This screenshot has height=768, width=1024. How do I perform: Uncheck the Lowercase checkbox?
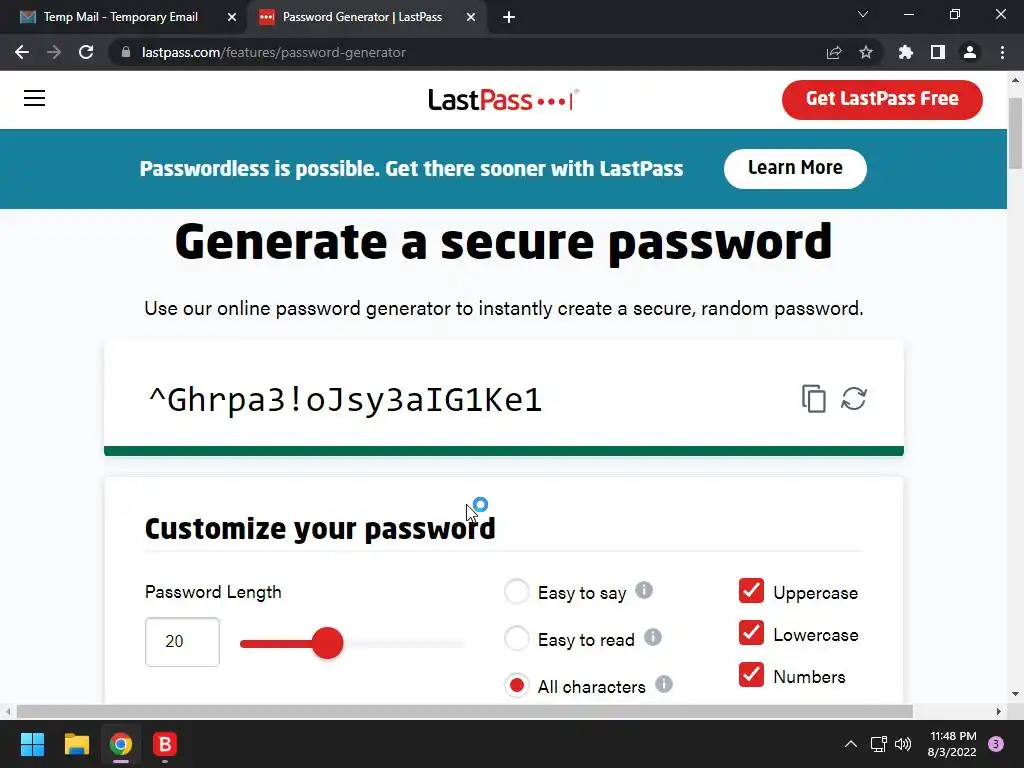(x=751, y=632)
